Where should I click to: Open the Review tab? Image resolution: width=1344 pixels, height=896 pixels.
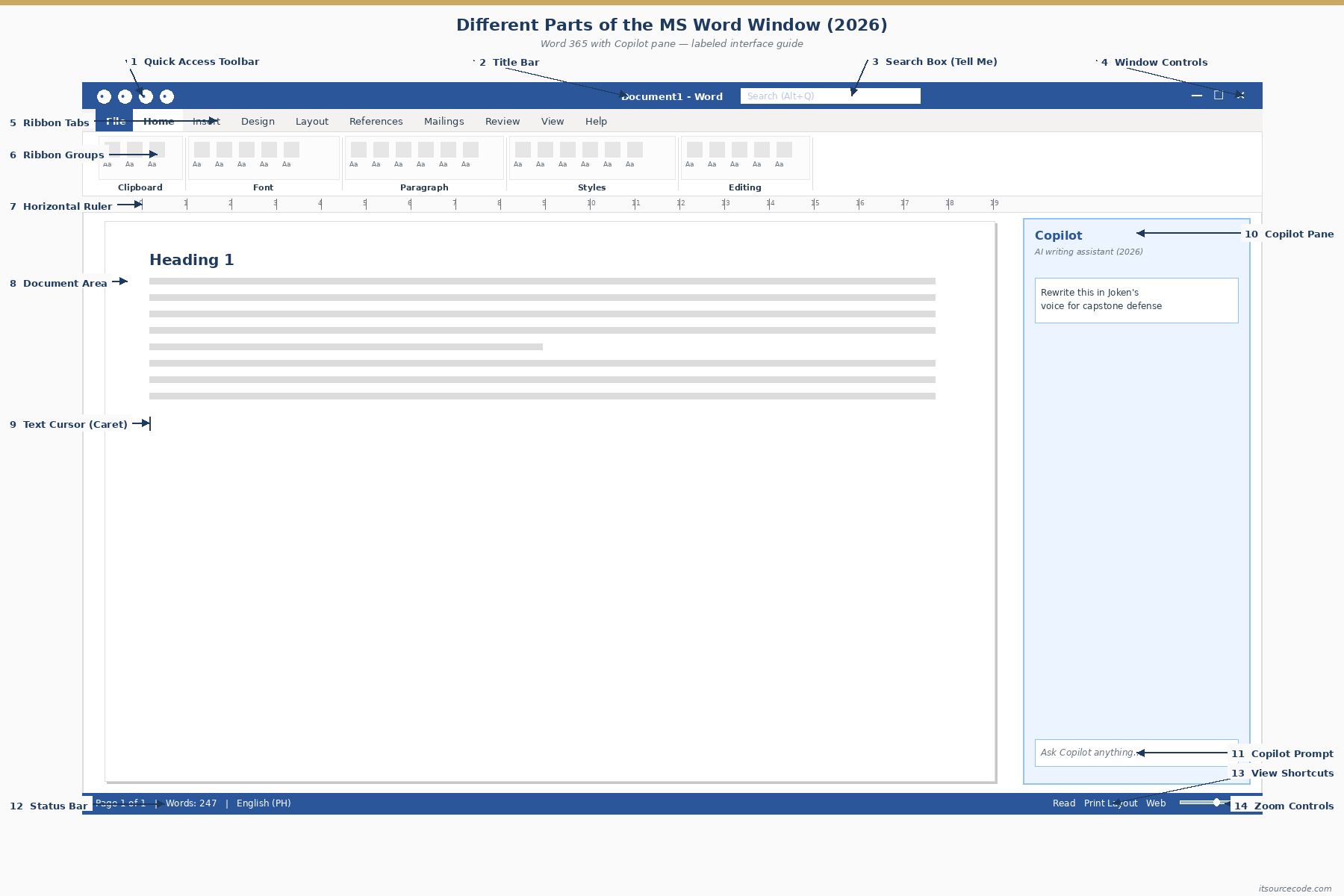click(x=503, y=121)
